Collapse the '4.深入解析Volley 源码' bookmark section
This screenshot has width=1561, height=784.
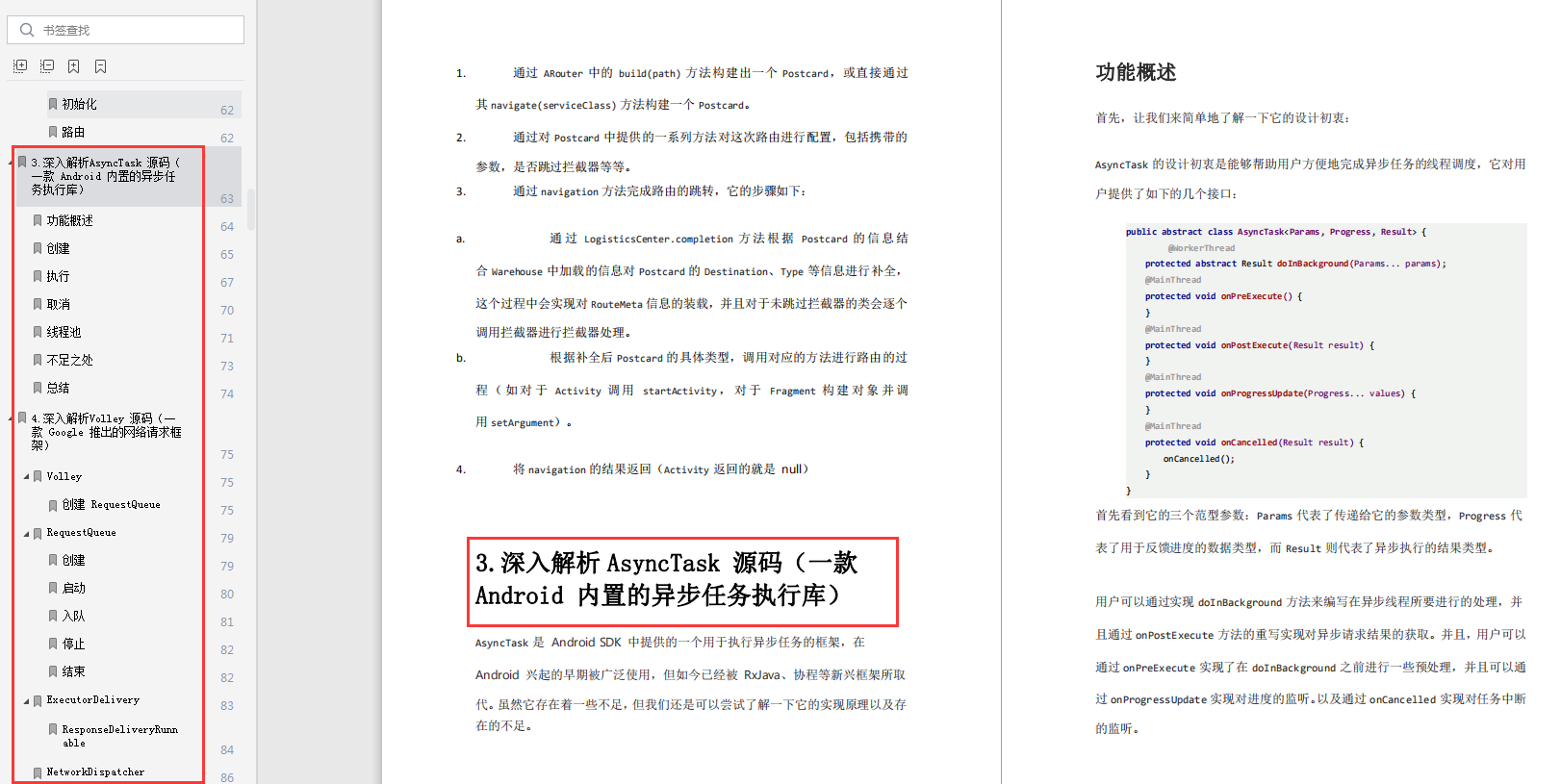coord(11,418)
